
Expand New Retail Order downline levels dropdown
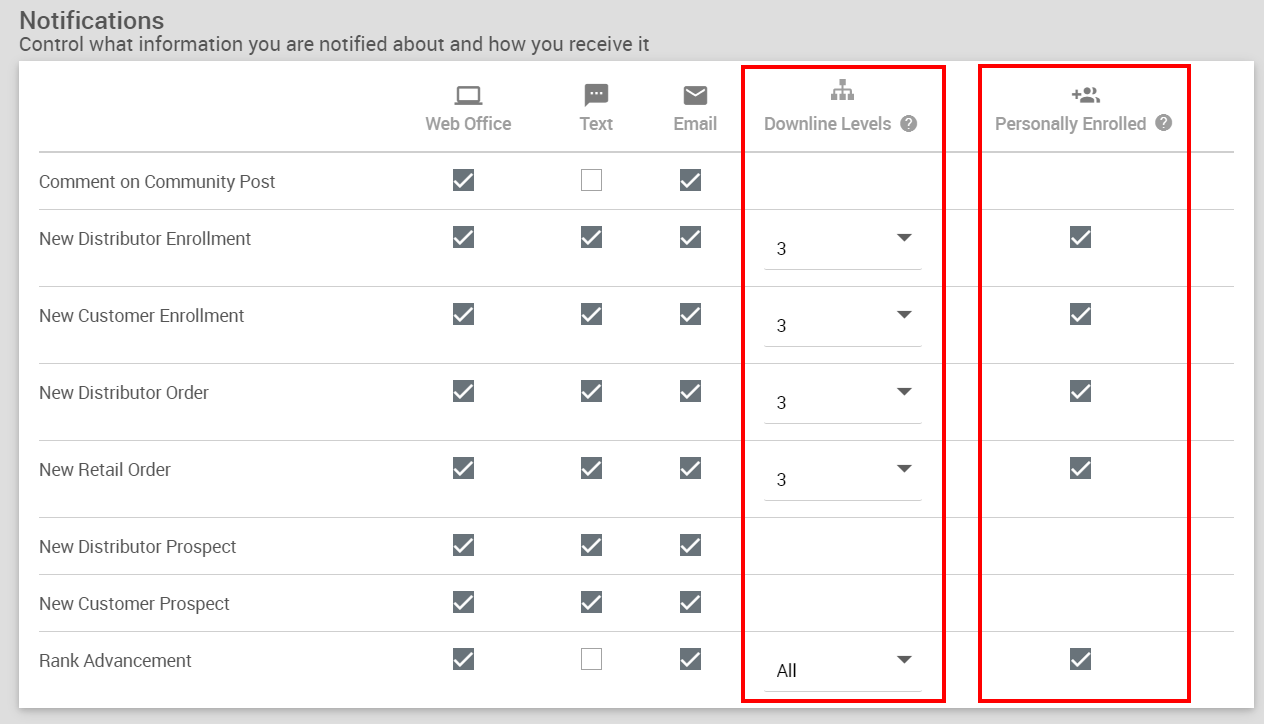[842, 478]
